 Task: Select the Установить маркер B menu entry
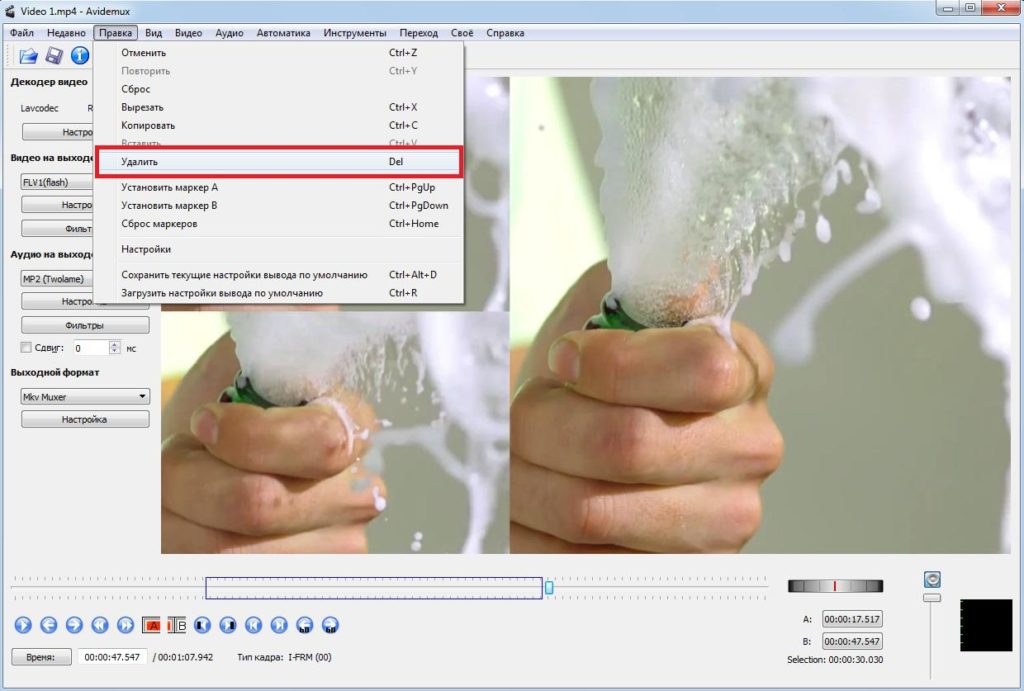click(279, 205)
